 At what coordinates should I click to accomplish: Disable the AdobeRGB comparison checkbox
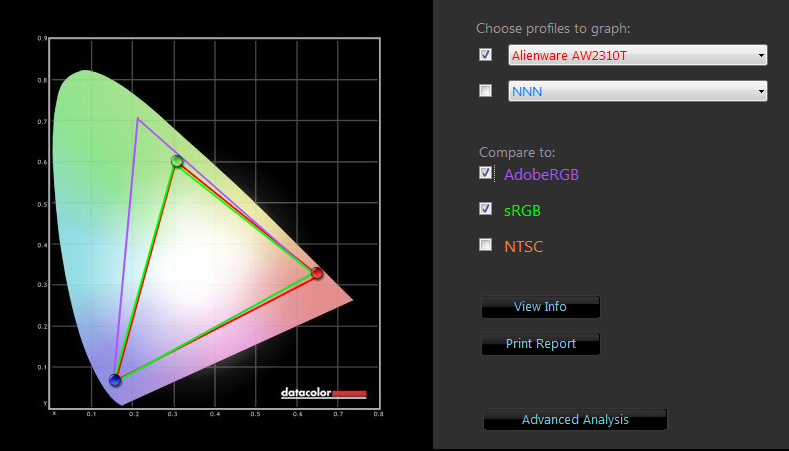pyautogui.click(x=486, y=173)
